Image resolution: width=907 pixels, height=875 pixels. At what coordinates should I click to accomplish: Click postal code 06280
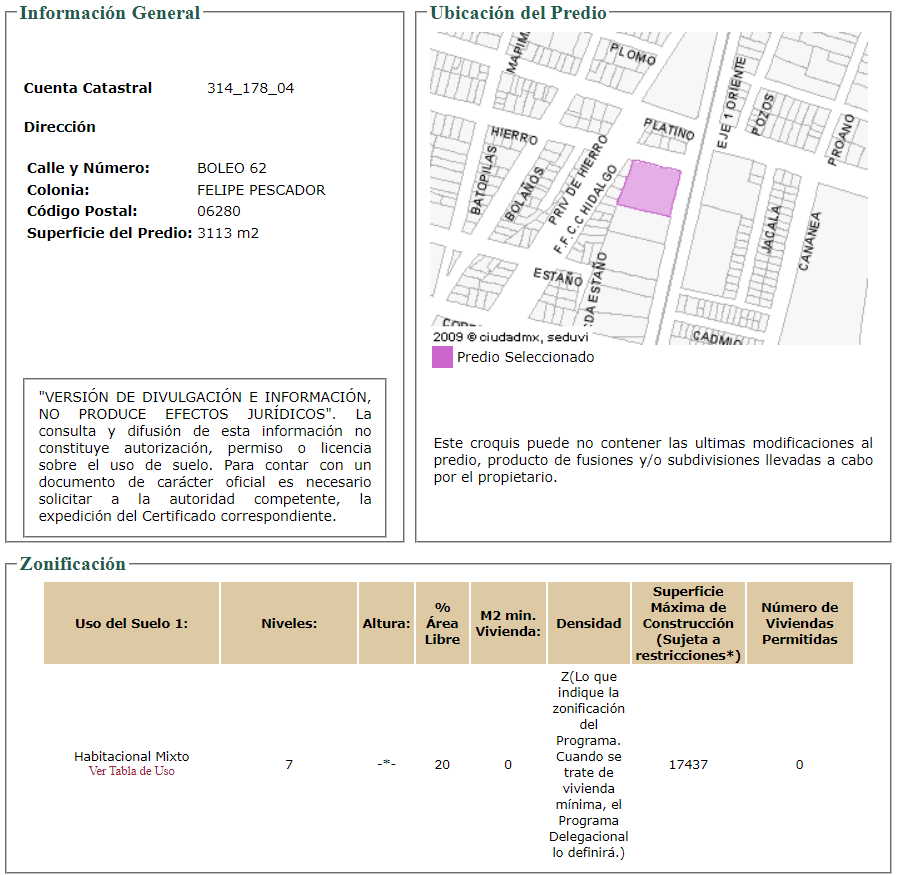click(x=219, y=211)
